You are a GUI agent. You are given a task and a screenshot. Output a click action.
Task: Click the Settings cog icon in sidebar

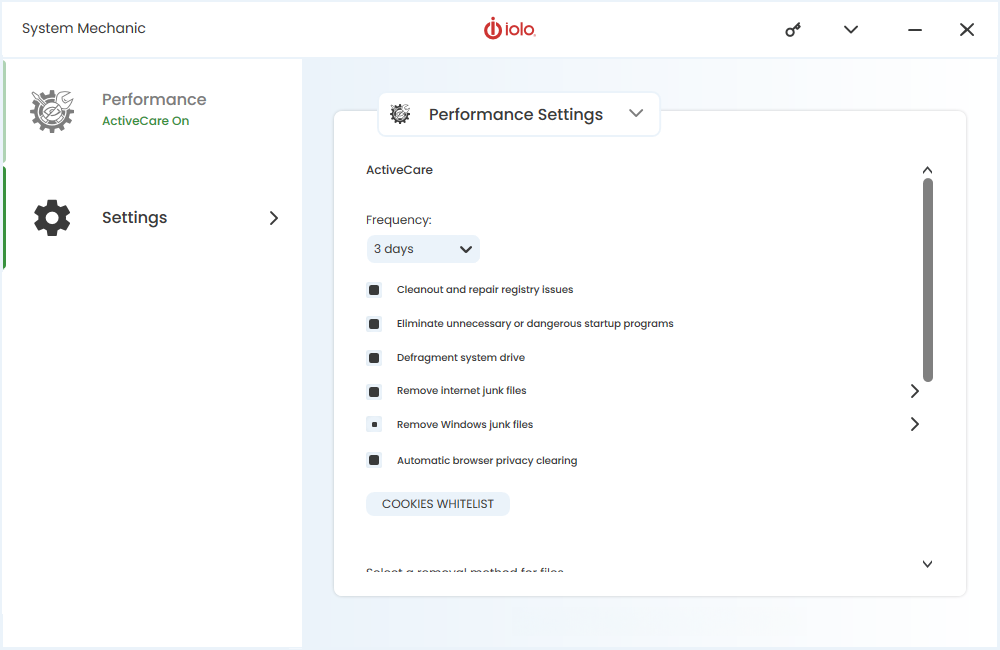point(52,218)
